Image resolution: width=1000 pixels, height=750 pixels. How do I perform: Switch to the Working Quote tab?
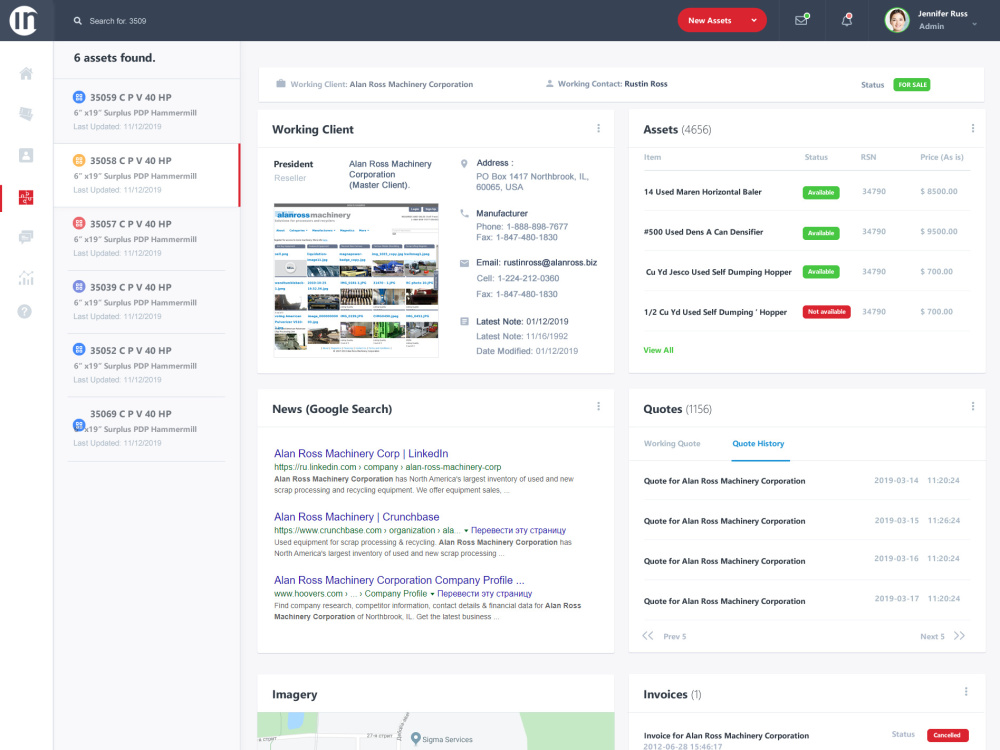click(x=673, y=443)
